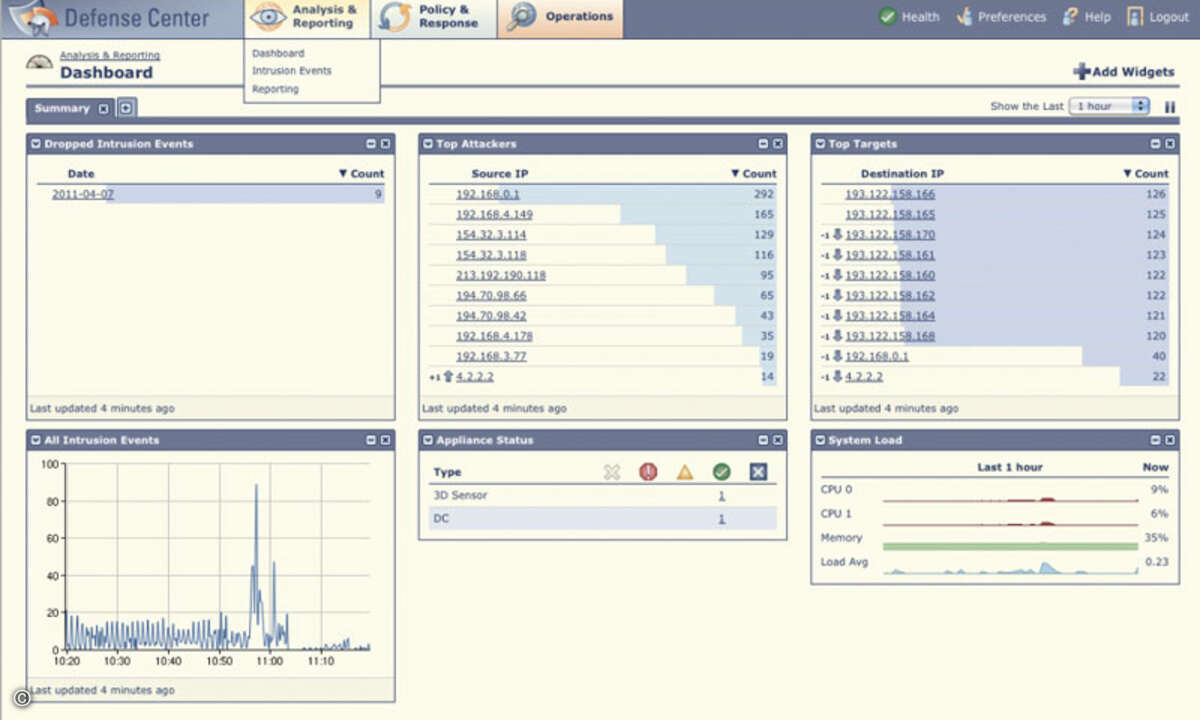
Task: Open source IP 213.192.190.118
Action: click(501, 275)
